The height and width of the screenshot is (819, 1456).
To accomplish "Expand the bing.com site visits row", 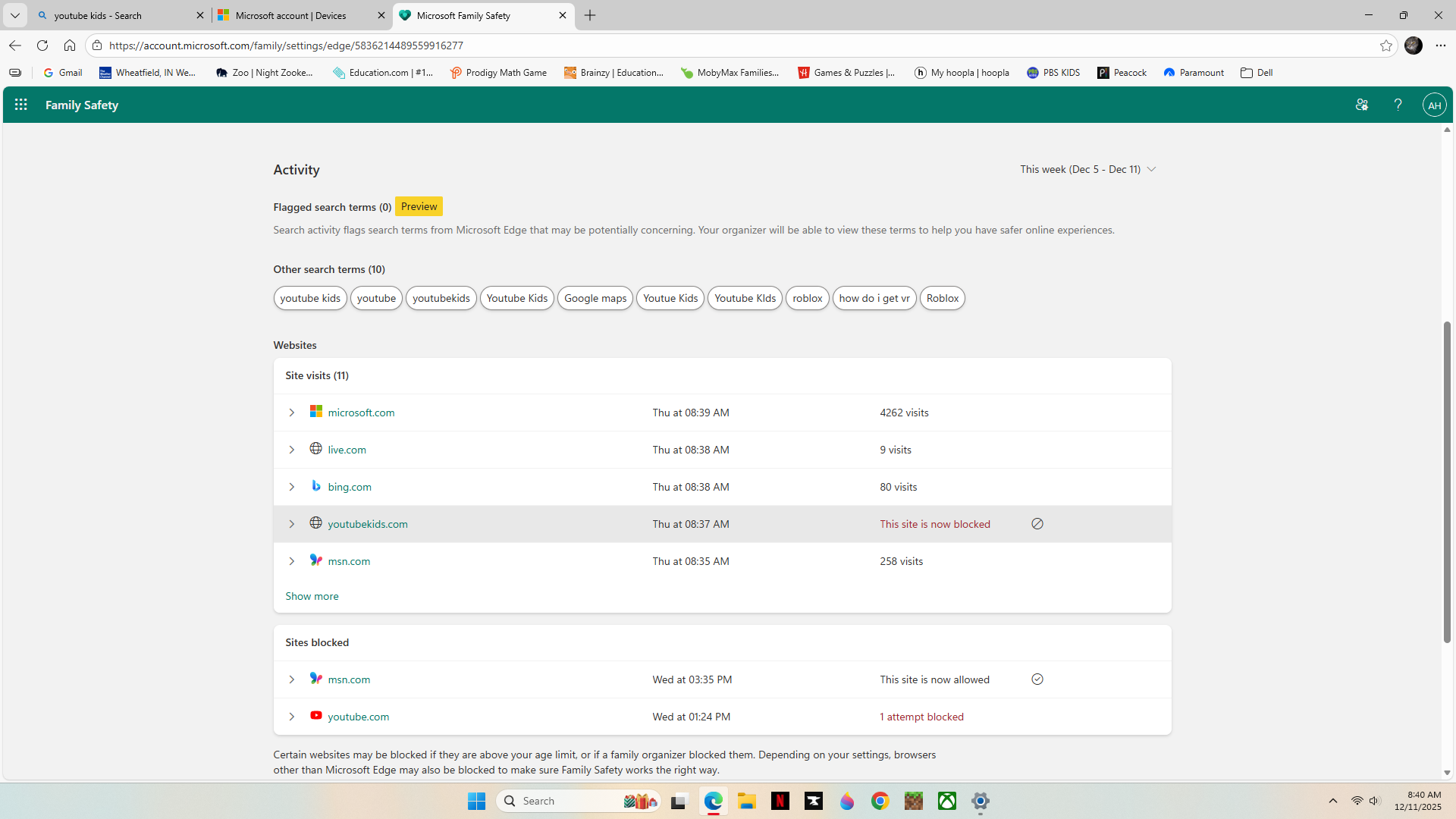I will pos(291,487).
